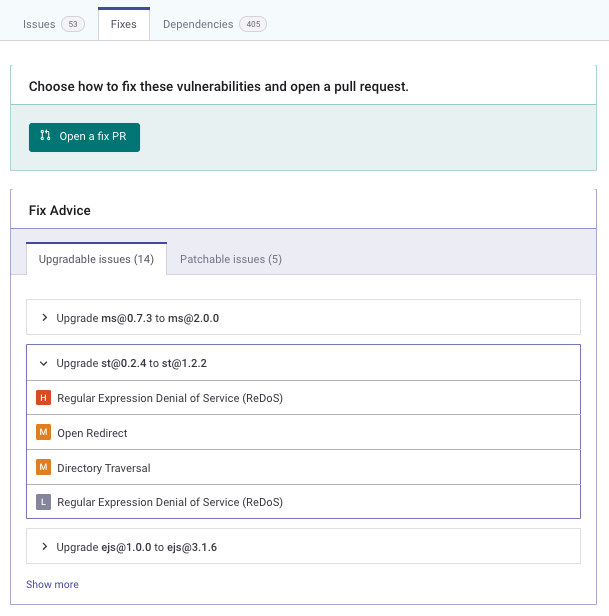
Task: Click the Open a fix PR button
Action: click(84, 137)
